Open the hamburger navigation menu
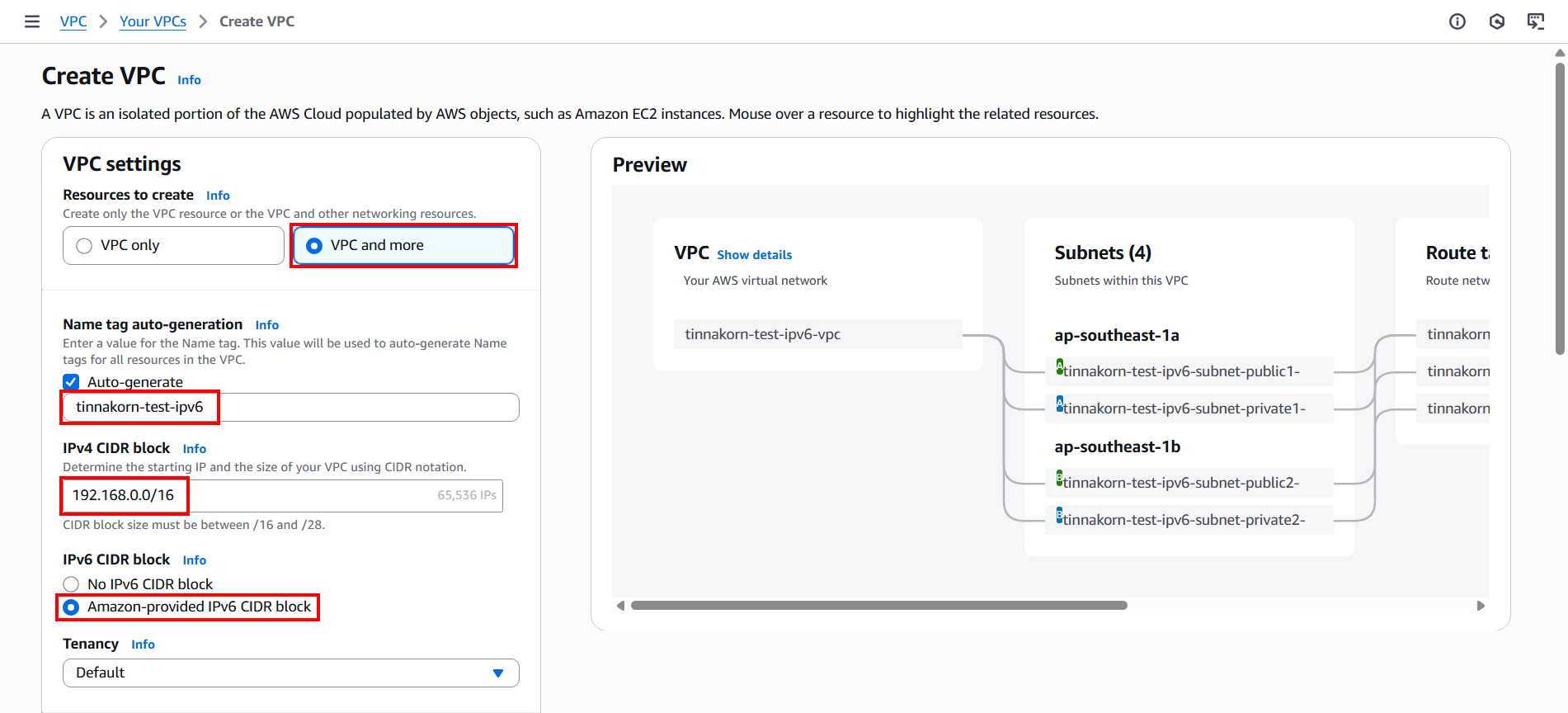 (x=32, y=21)
